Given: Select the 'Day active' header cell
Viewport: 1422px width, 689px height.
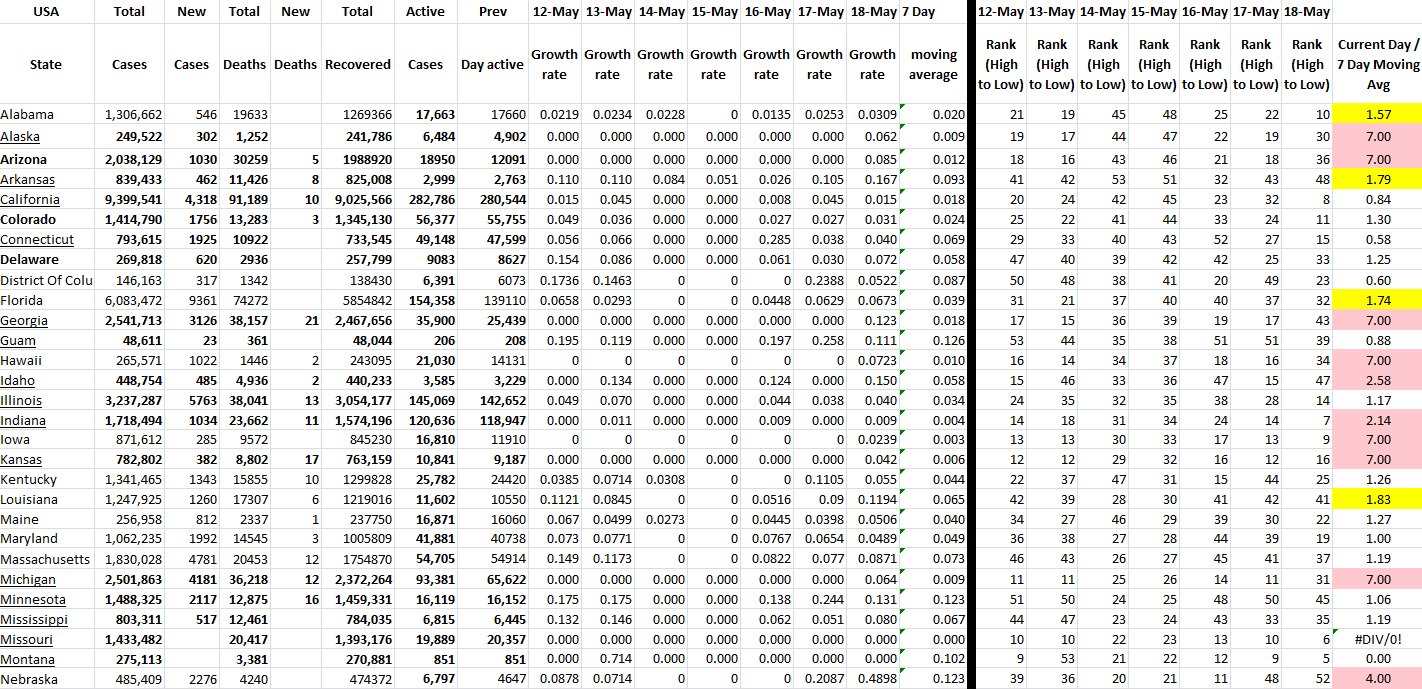Looking at the screenshot, I should tap(492, 64).
